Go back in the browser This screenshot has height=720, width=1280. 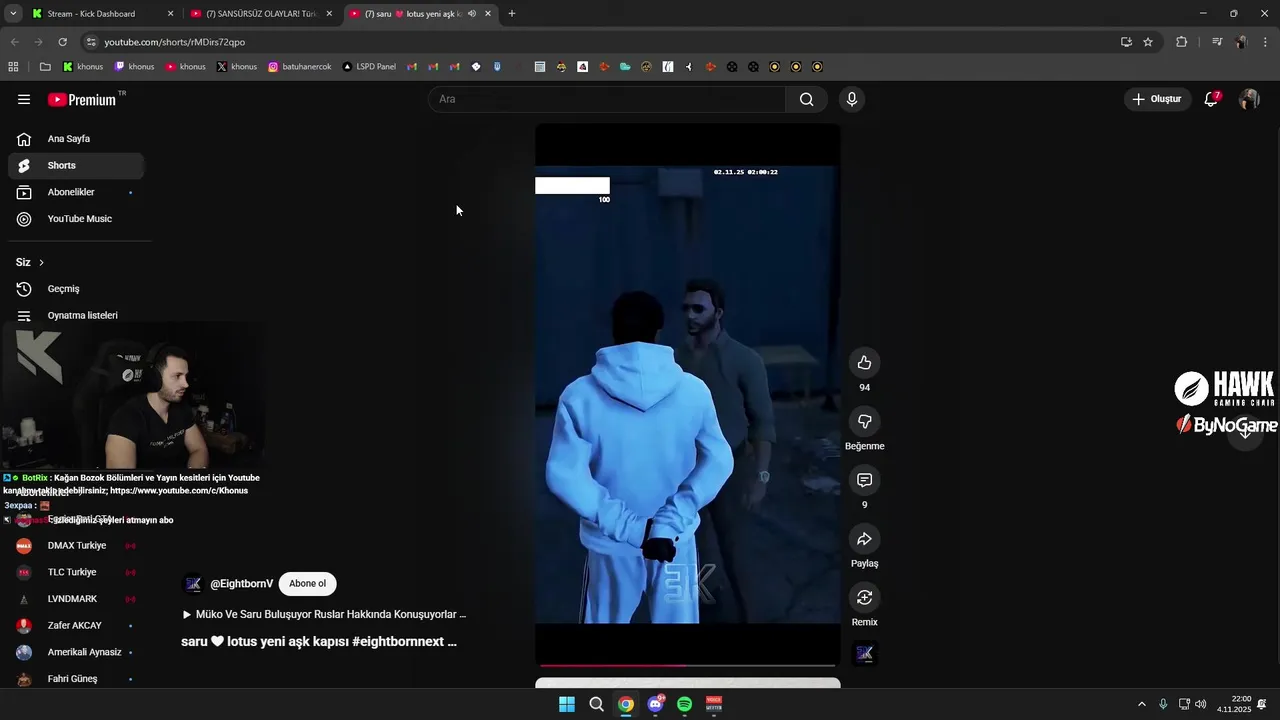[14, 42]
